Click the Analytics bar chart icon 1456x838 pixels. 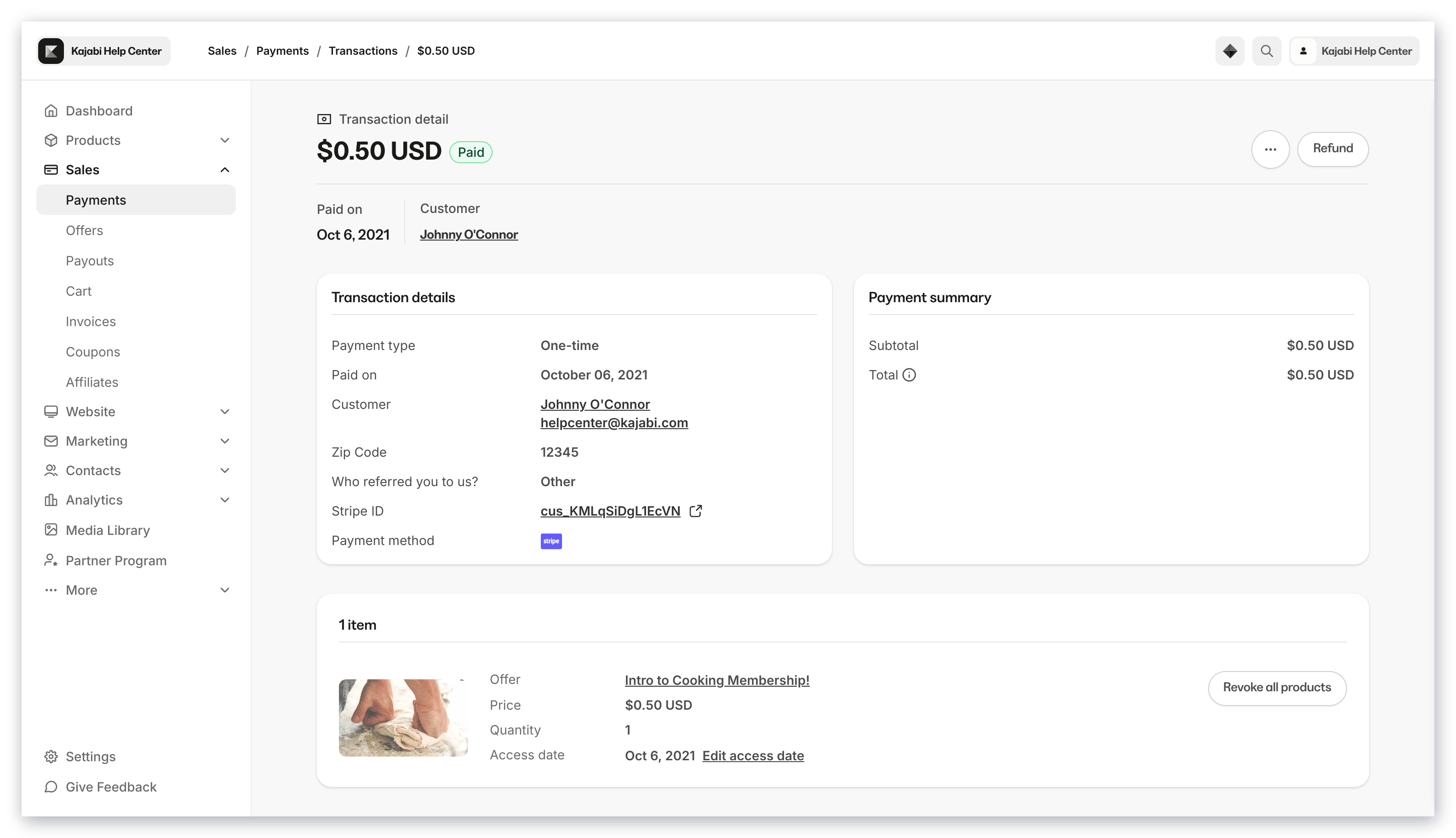click(x=51, y=499)
